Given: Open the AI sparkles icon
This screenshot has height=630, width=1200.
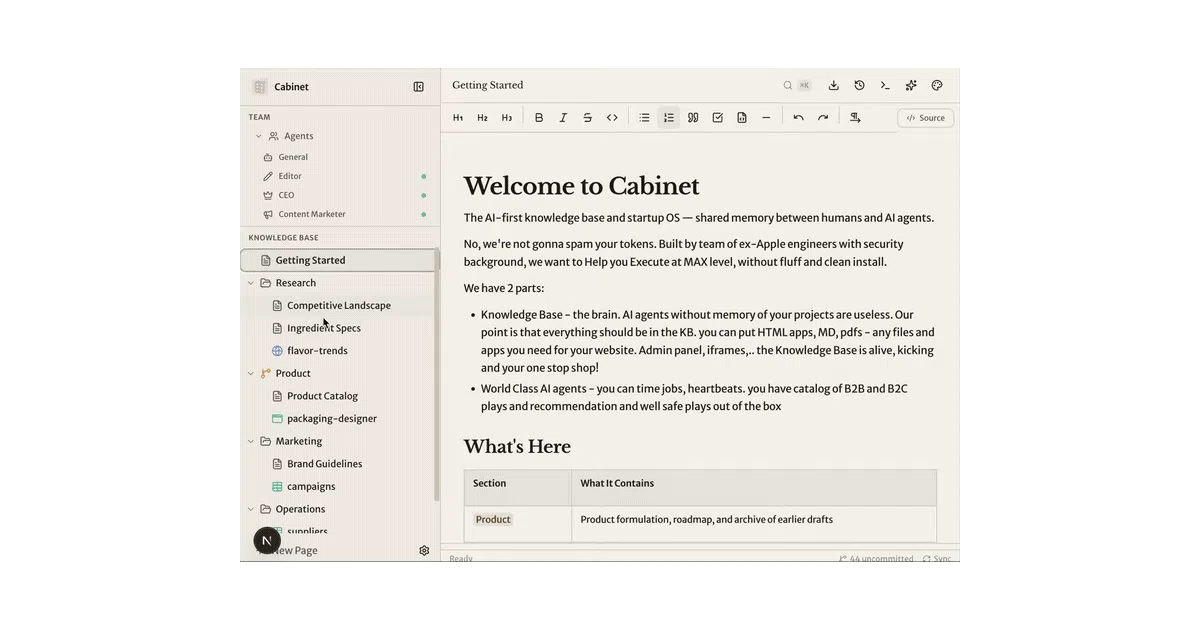Looking at the screenshot, I should pos(911,86).
